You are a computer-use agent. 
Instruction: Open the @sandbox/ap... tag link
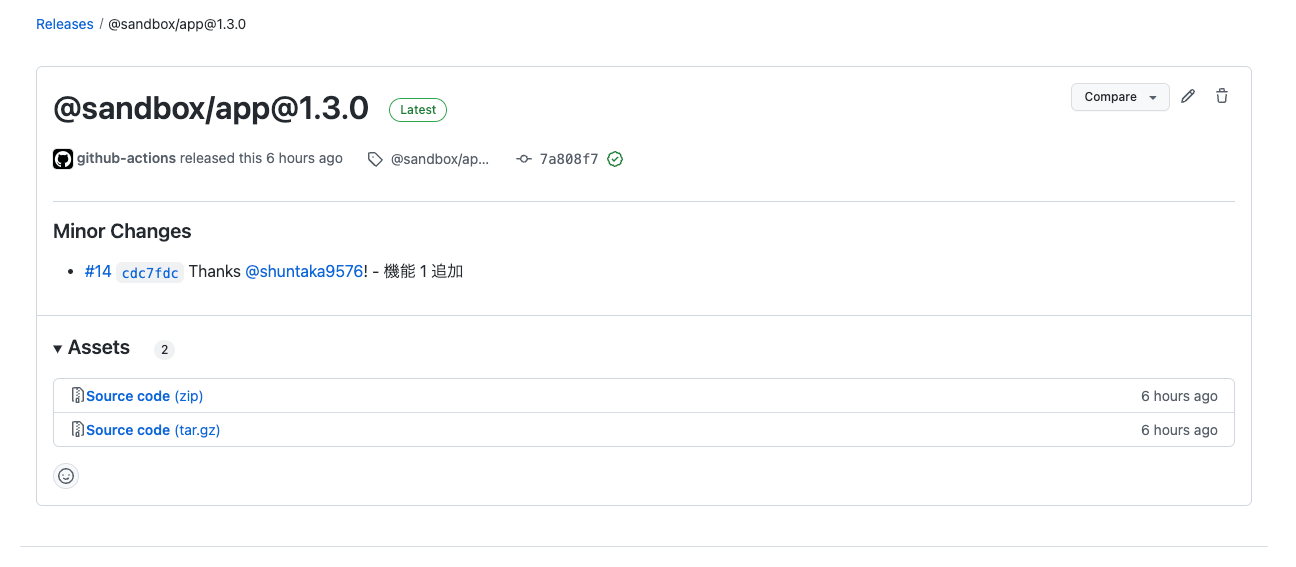tap(440, 159)
